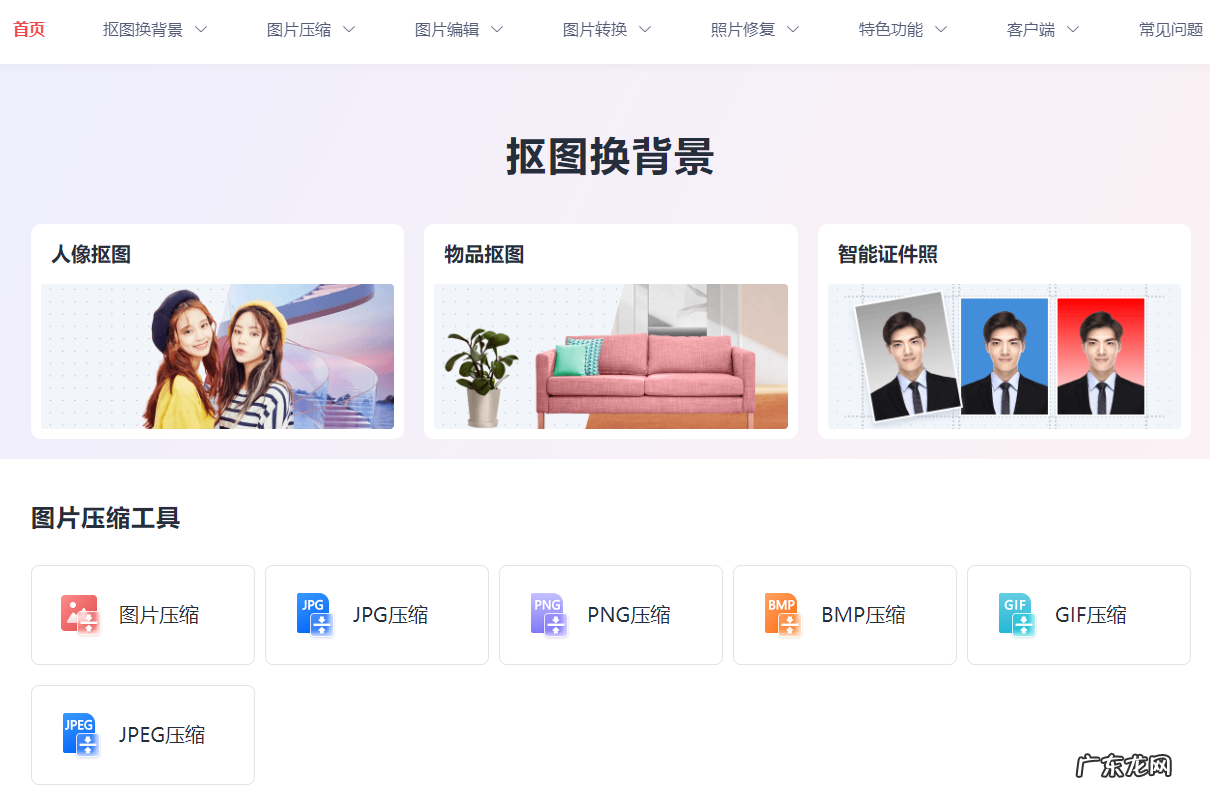This screenshot has height=795, width=1210.
Task: Open the JPG压缩 tool icon
Action: click(x=314, y=615)
